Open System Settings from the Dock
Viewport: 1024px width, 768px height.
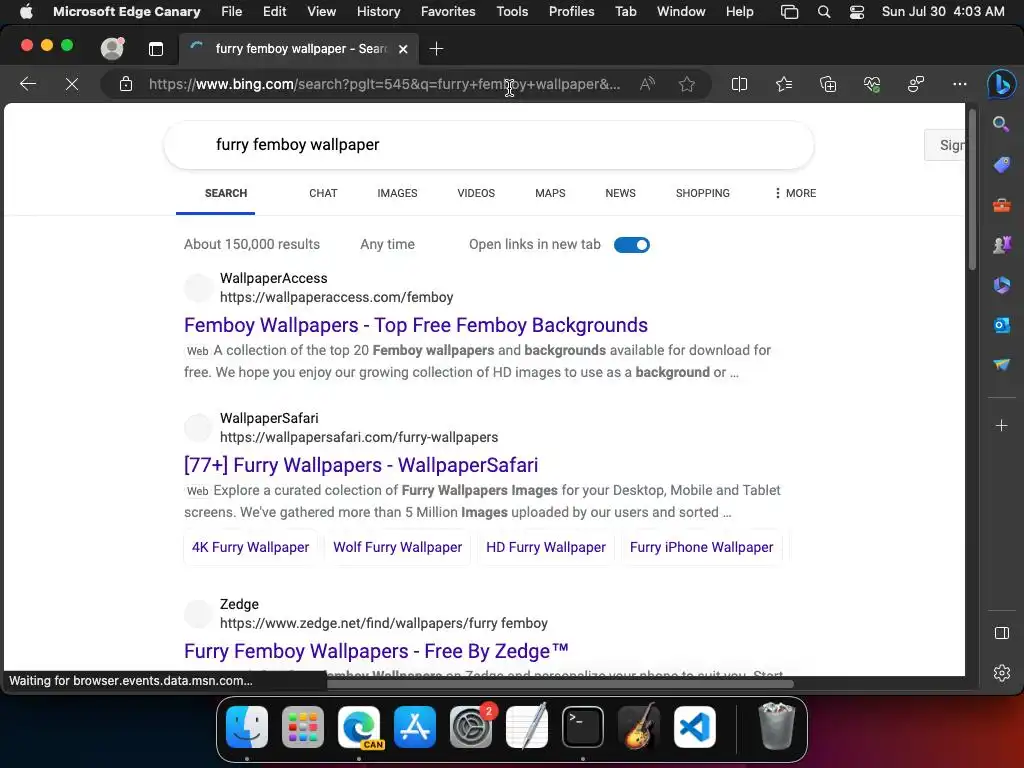tap(471, 727)
